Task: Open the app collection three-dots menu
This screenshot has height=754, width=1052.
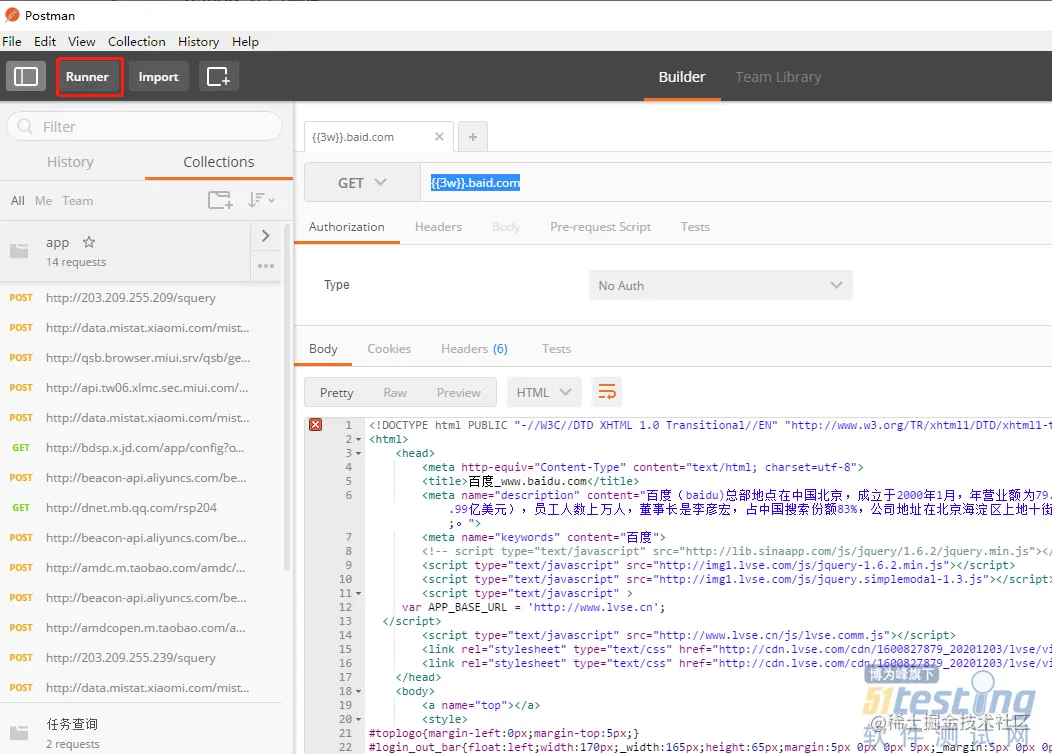Action: point(266,266)
